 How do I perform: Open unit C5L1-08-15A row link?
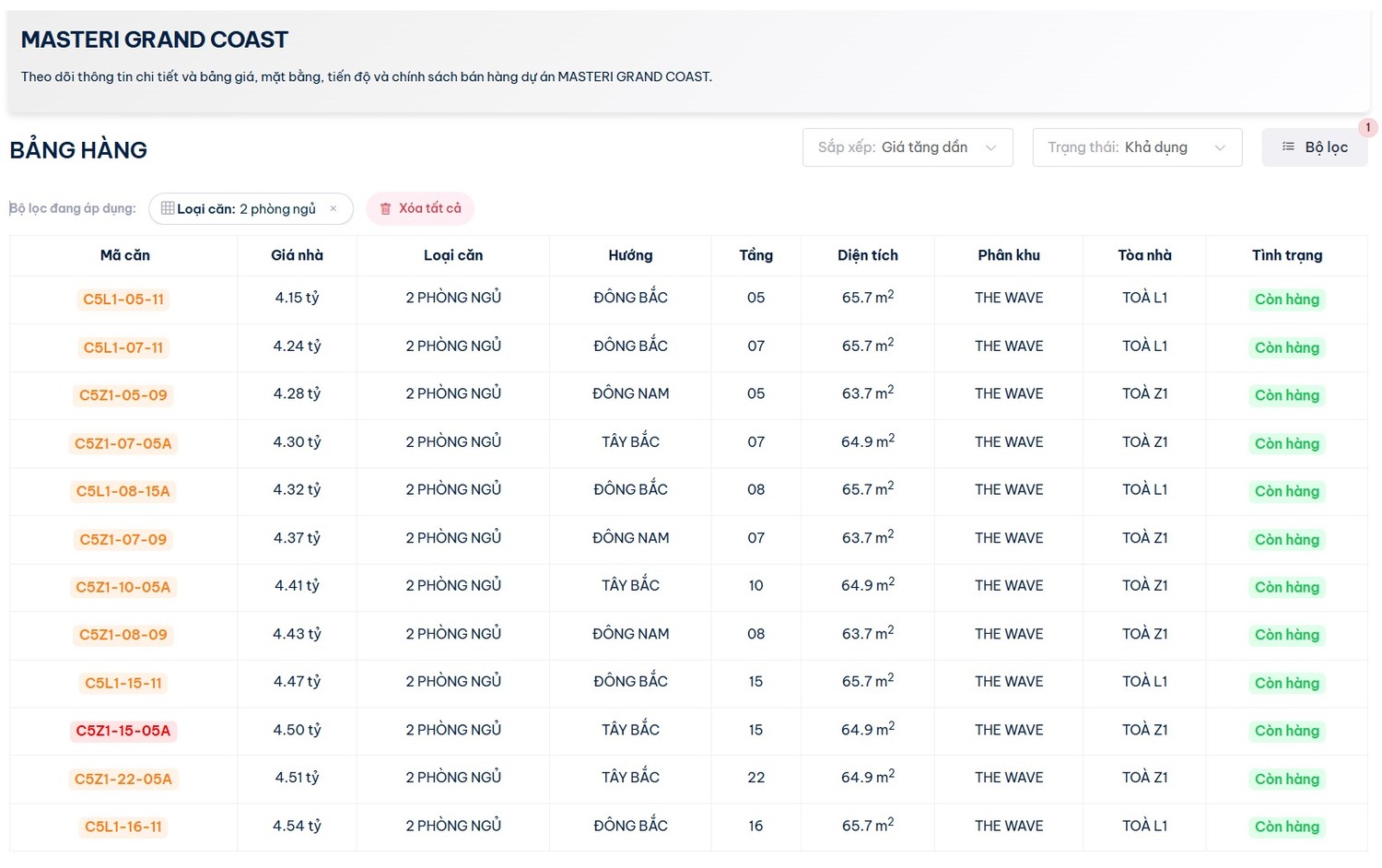(123, 491)
